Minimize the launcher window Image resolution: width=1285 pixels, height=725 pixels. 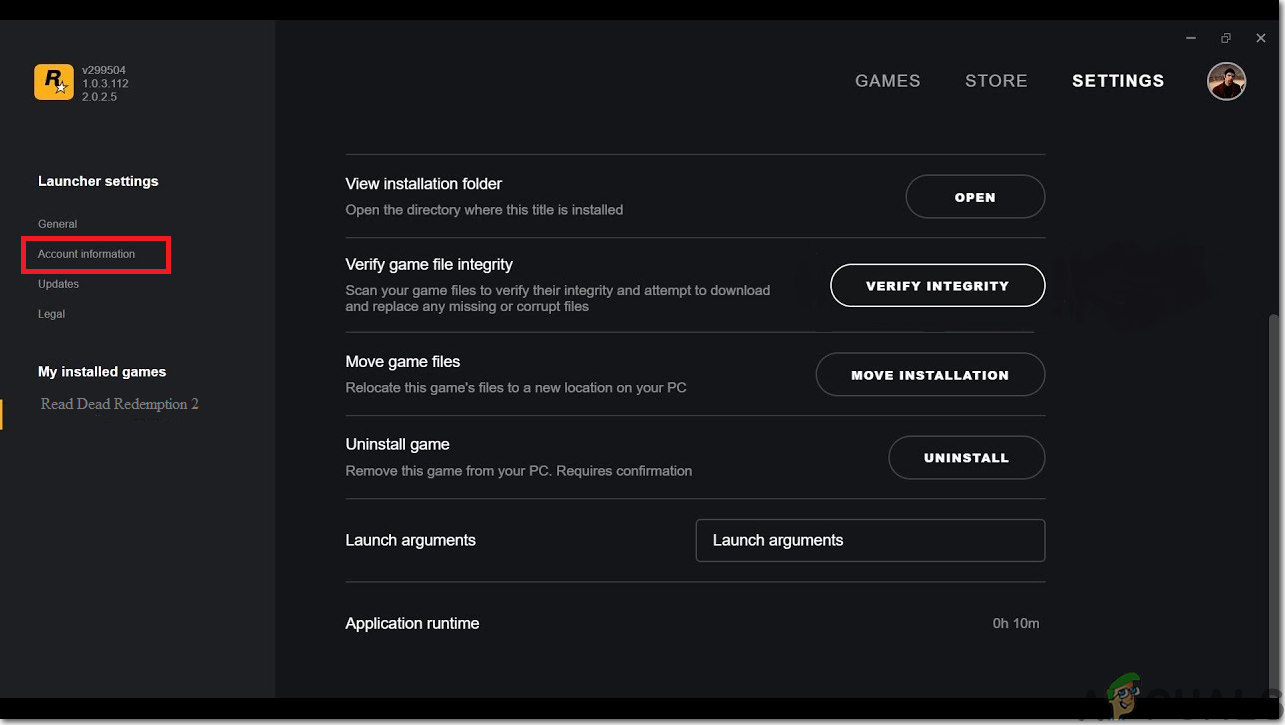(1191, 38)
